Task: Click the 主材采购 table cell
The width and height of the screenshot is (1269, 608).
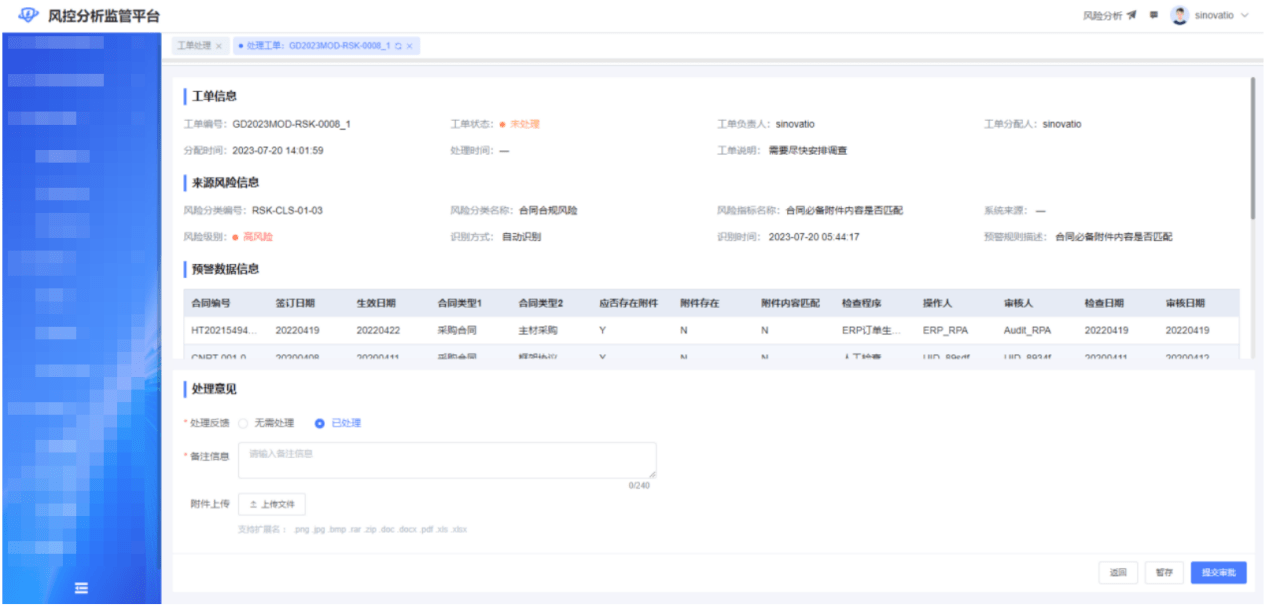Action: pyautogui.click(x=538, y=329)
